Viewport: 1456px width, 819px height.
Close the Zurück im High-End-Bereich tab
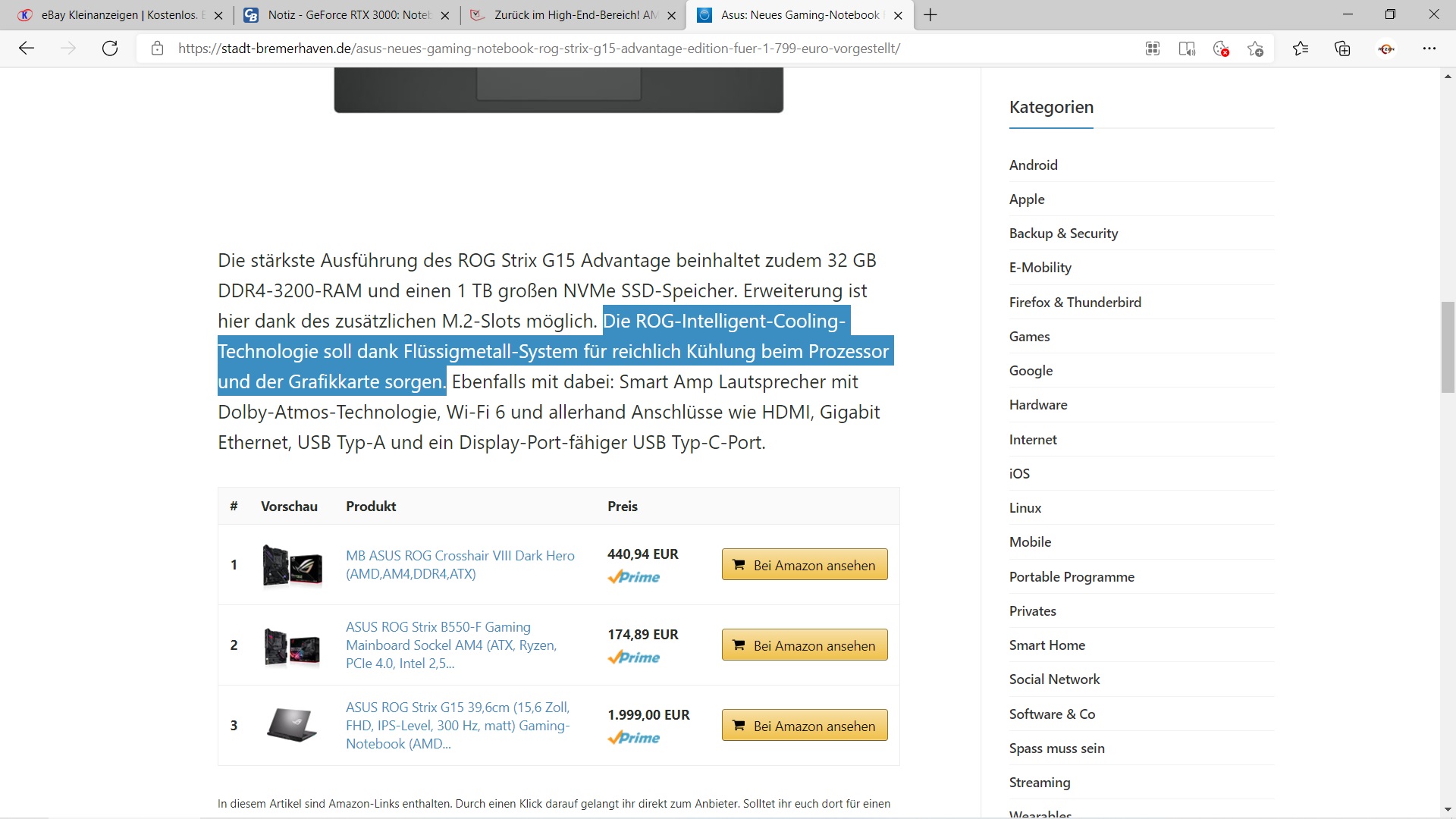(x=671, y=15)
